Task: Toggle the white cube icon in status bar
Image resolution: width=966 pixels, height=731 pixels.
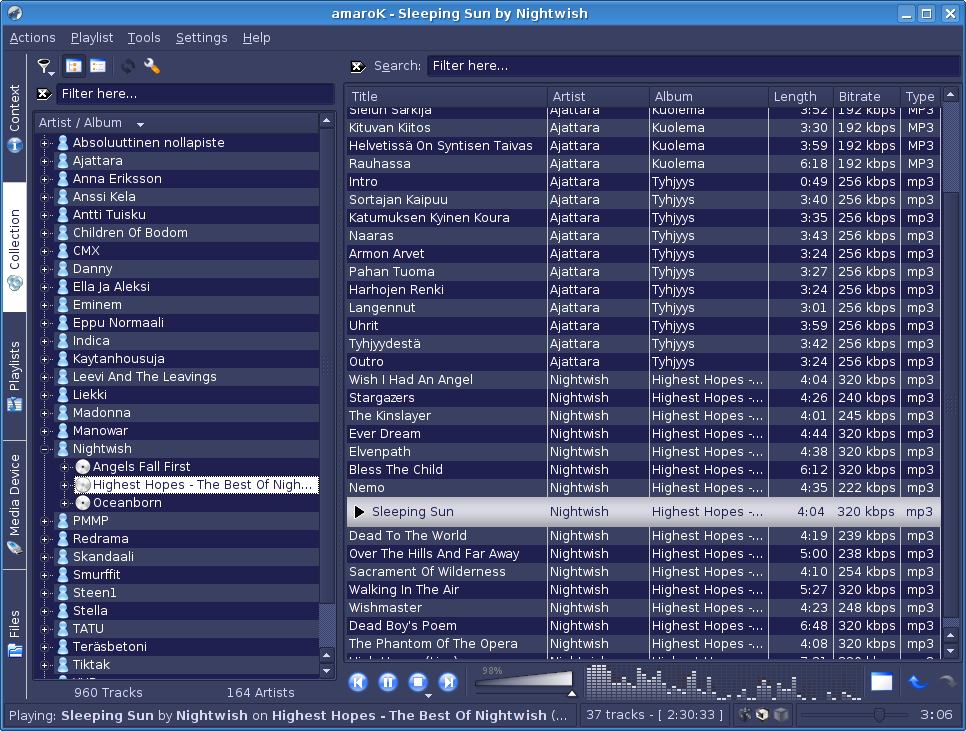Action: (x=763, y=714)
